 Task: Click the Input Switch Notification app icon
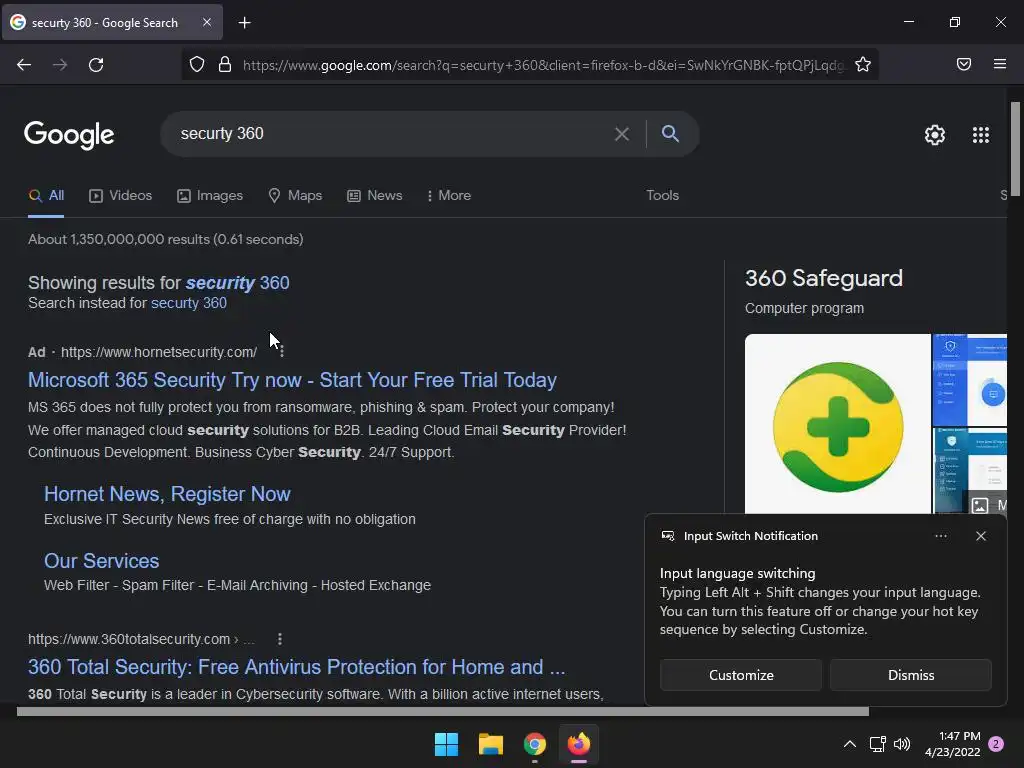[667, 536]
